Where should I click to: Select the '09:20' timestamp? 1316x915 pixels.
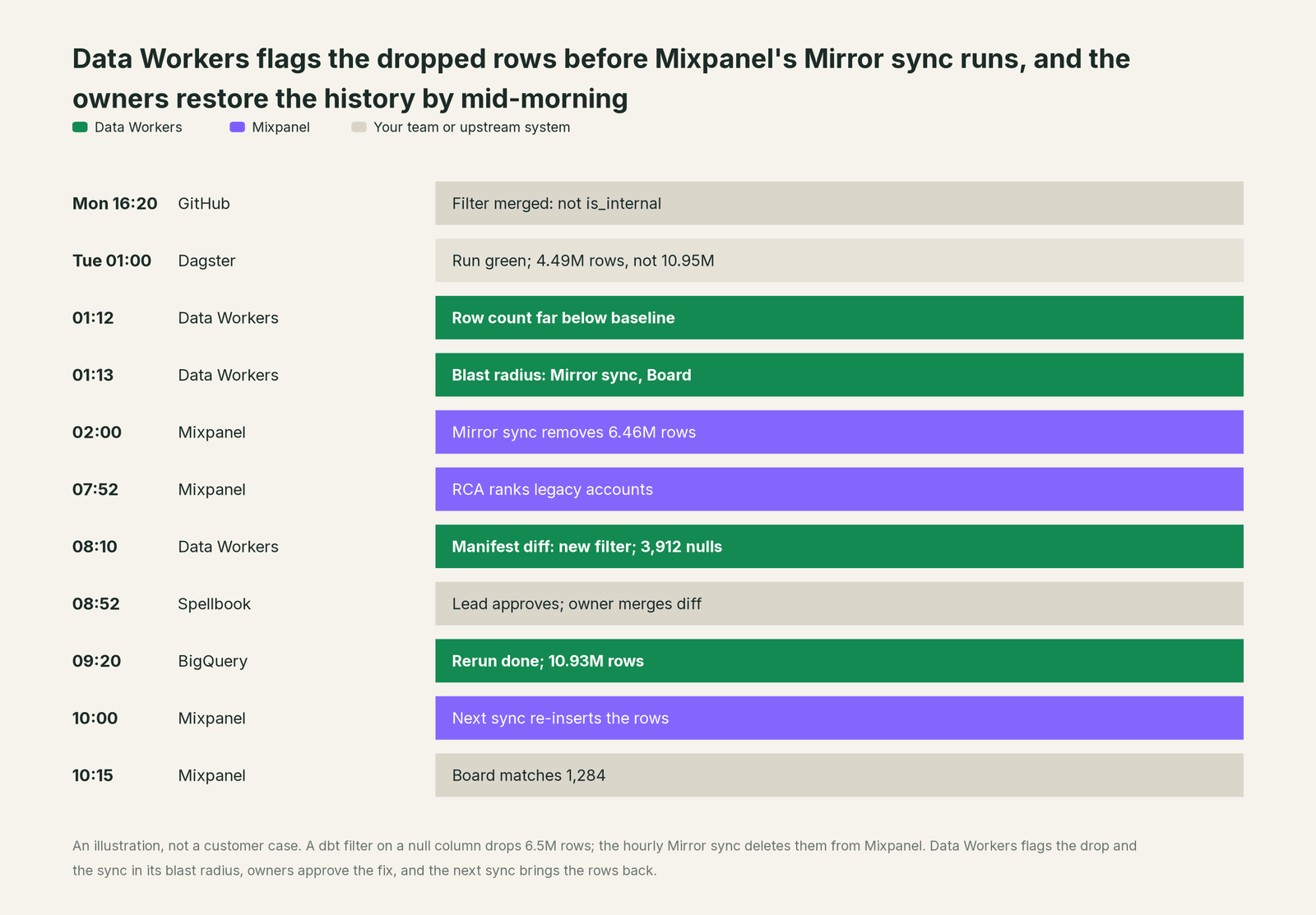tap(97, 661)
